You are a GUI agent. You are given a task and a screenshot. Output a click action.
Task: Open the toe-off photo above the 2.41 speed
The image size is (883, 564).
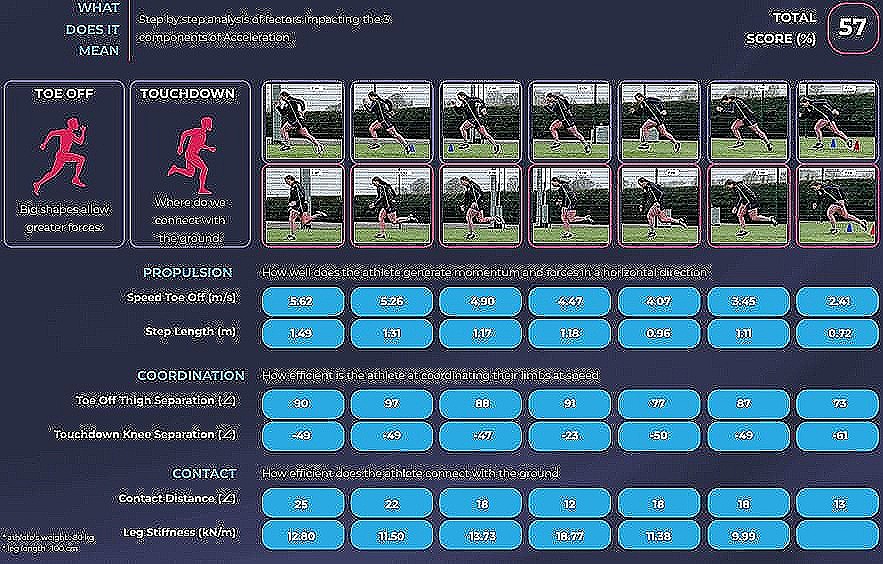tap(837, 120)
